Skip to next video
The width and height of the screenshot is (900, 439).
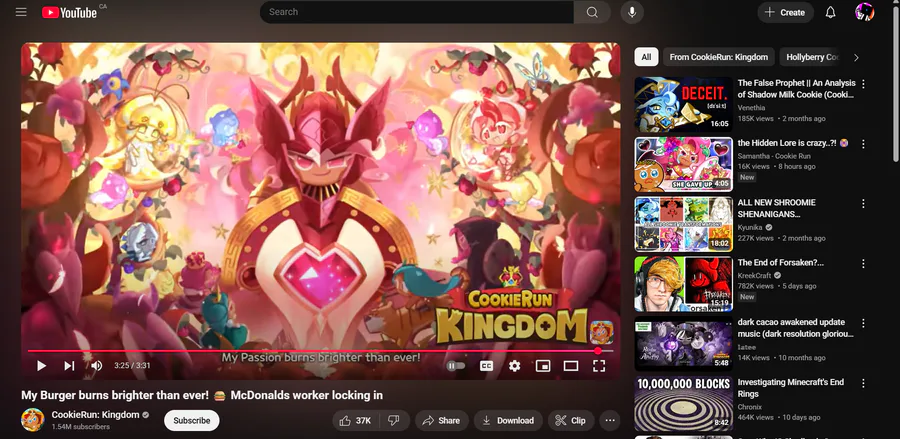tap(69, 366)
